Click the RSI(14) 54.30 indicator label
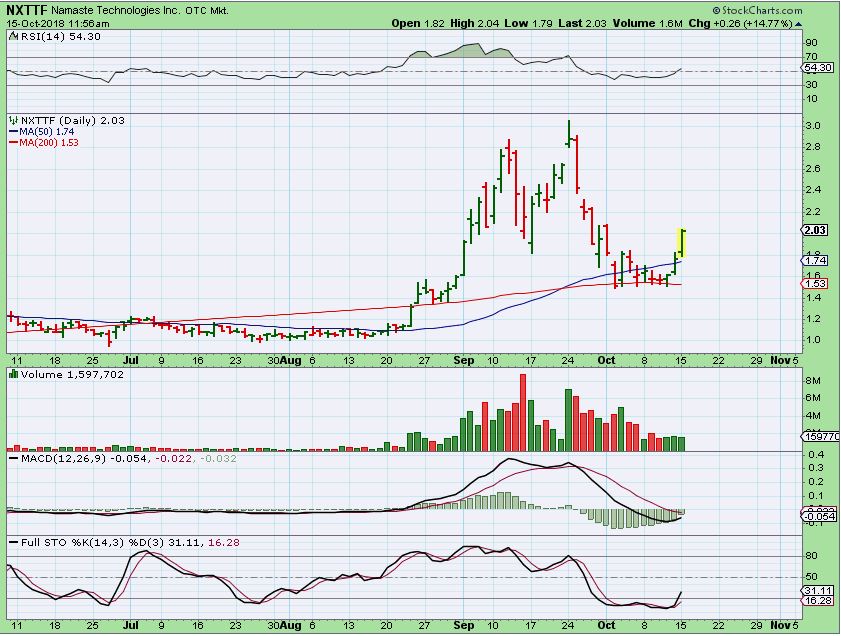841x636 pixels. coord(61,36)
